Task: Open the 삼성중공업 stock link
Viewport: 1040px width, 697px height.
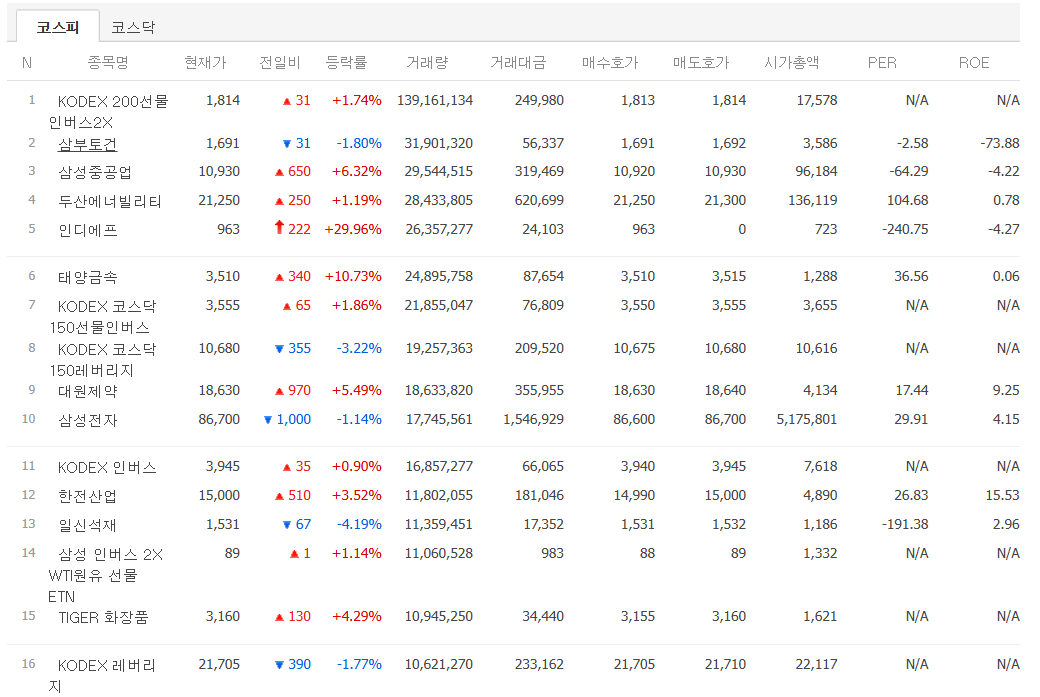Action: tap(95, 172)
